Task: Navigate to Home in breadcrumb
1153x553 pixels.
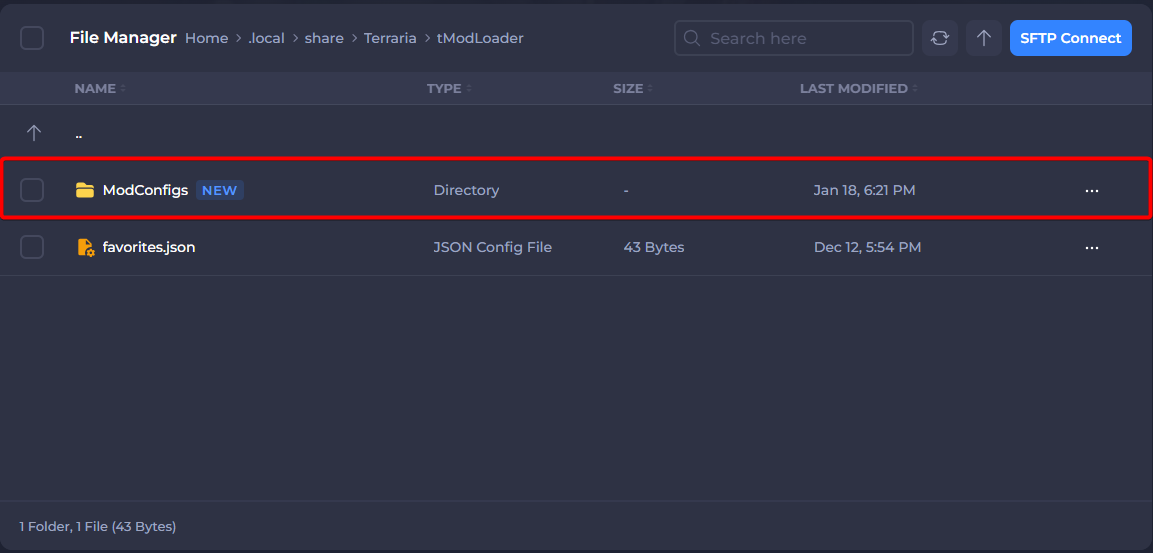Action: 206,38
